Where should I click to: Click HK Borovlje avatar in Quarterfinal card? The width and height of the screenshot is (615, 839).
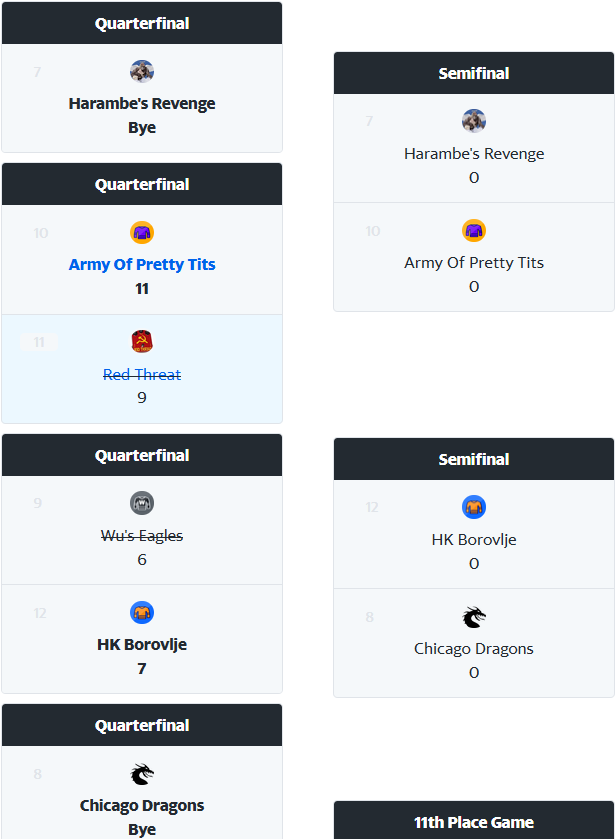142,613
